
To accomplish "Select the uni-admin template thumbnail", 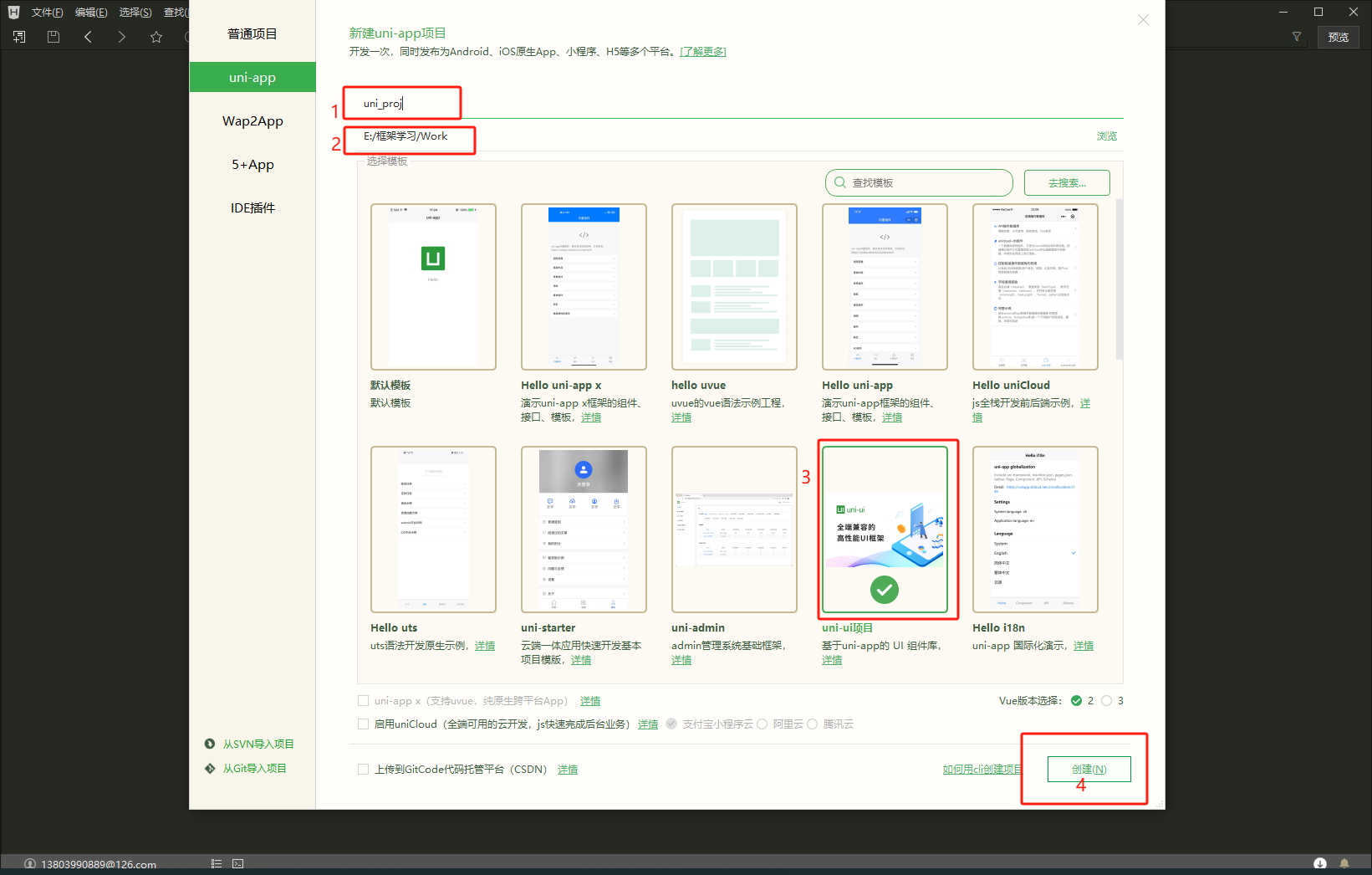I will 734,530.
